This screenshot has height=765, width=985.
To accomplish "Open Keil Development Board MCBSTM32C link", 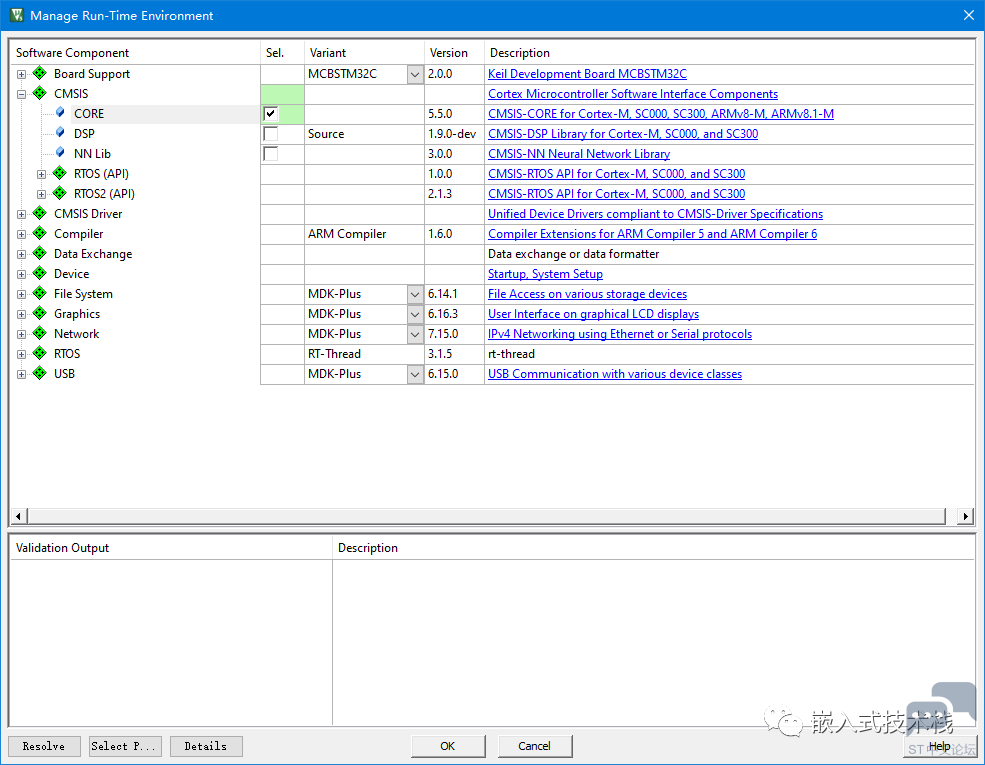I will [587, 74].
